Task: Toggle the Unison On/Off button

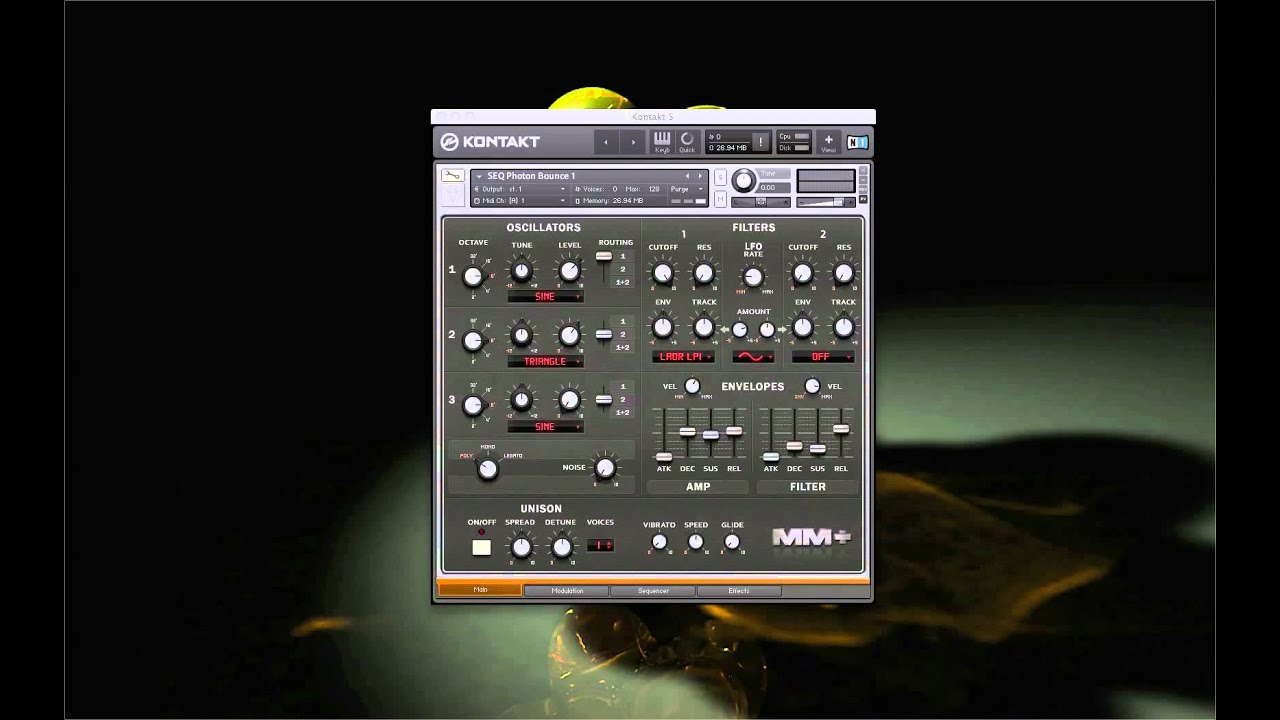Action: point(481,547)
